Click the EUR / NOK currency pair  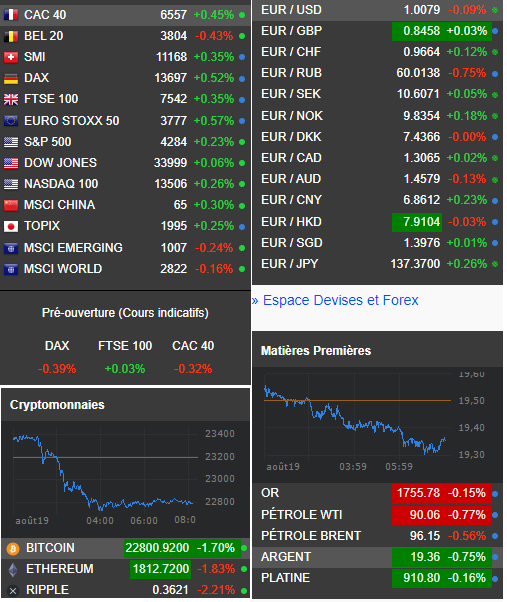[292, 116]
